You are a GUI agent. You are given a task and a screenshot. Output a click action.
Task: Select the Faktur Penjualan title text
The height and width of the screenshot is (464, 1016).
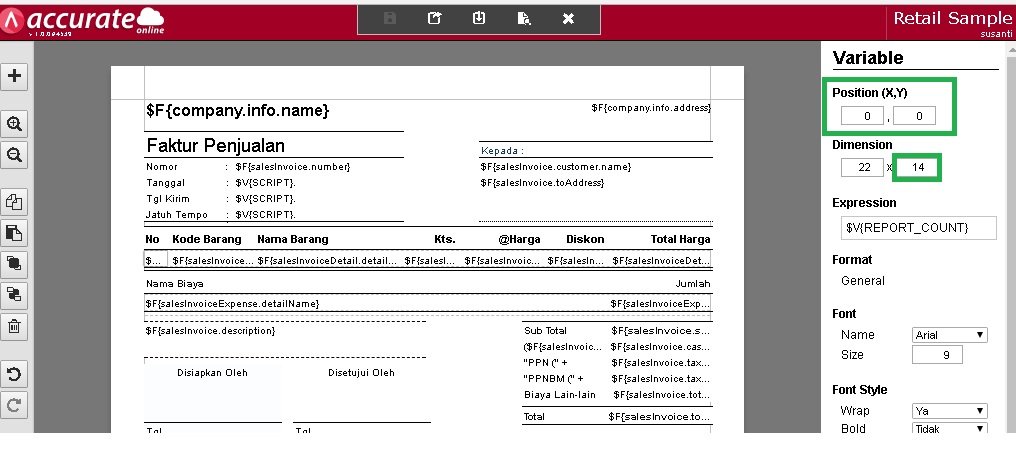pos(216,145)
